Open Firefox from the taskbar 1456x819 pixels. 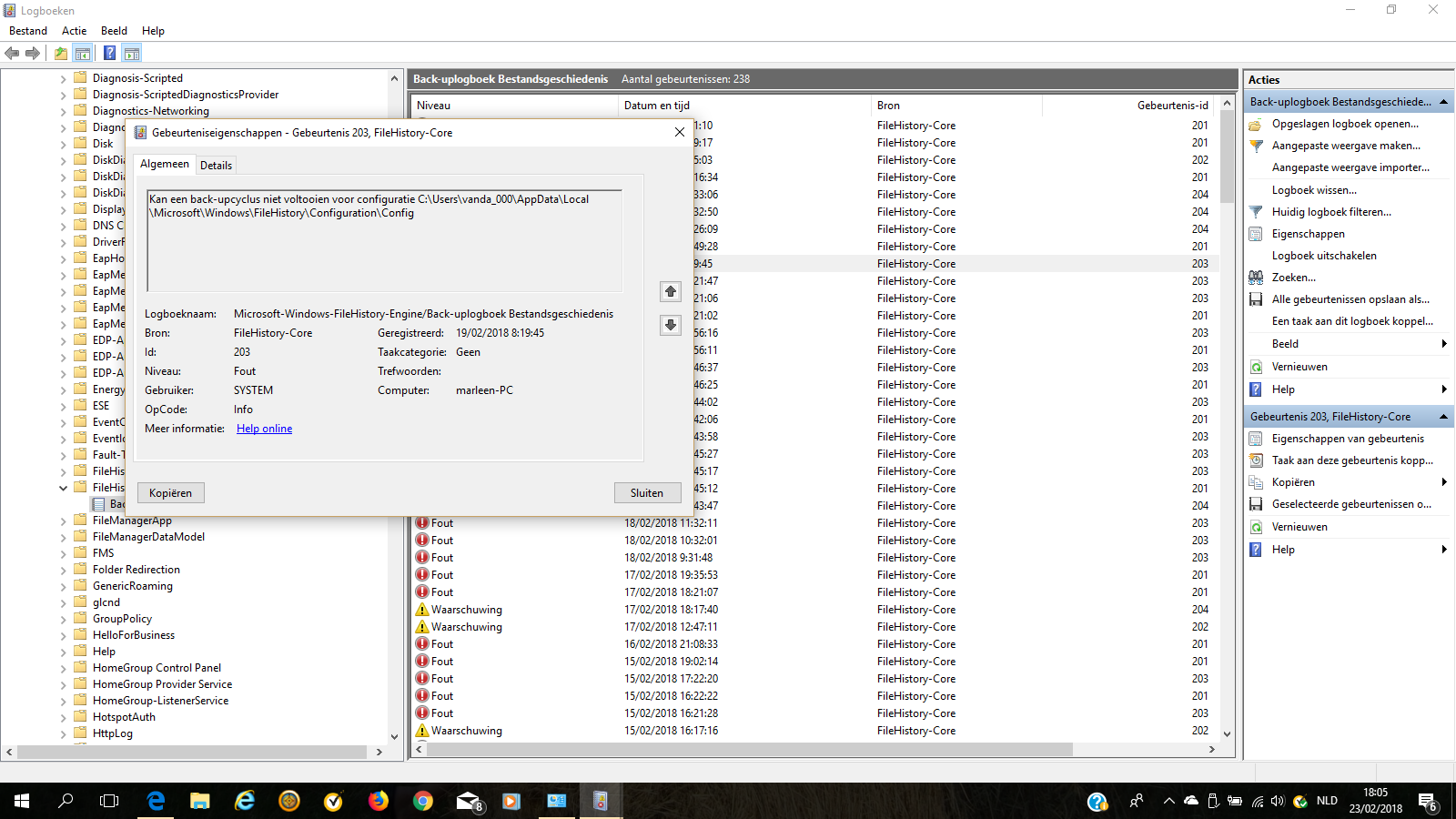[x=379, y=801]
